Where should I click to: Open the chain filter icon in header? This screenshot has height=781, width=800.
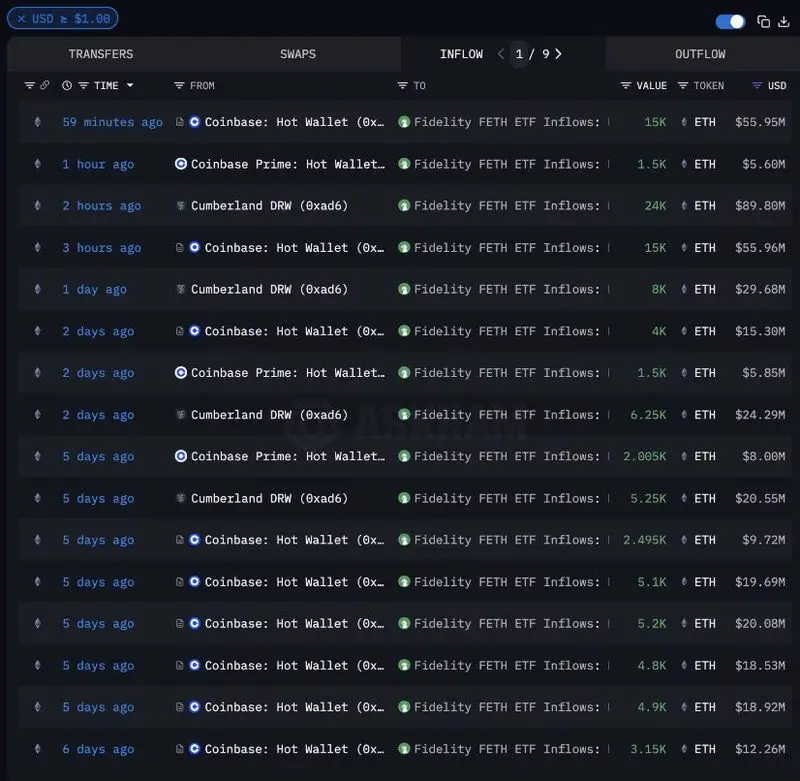[x=30, y=85]
